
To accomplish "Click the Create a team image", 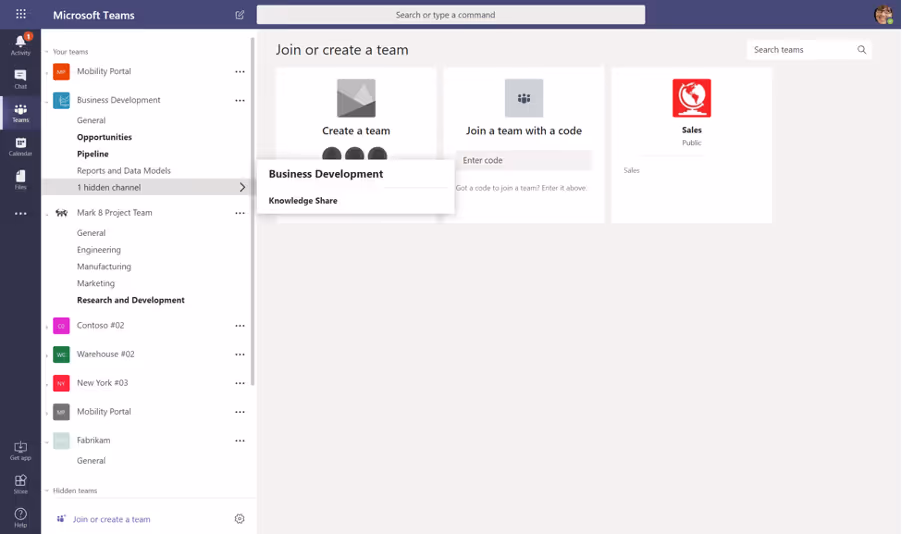I will pos(356,98).
